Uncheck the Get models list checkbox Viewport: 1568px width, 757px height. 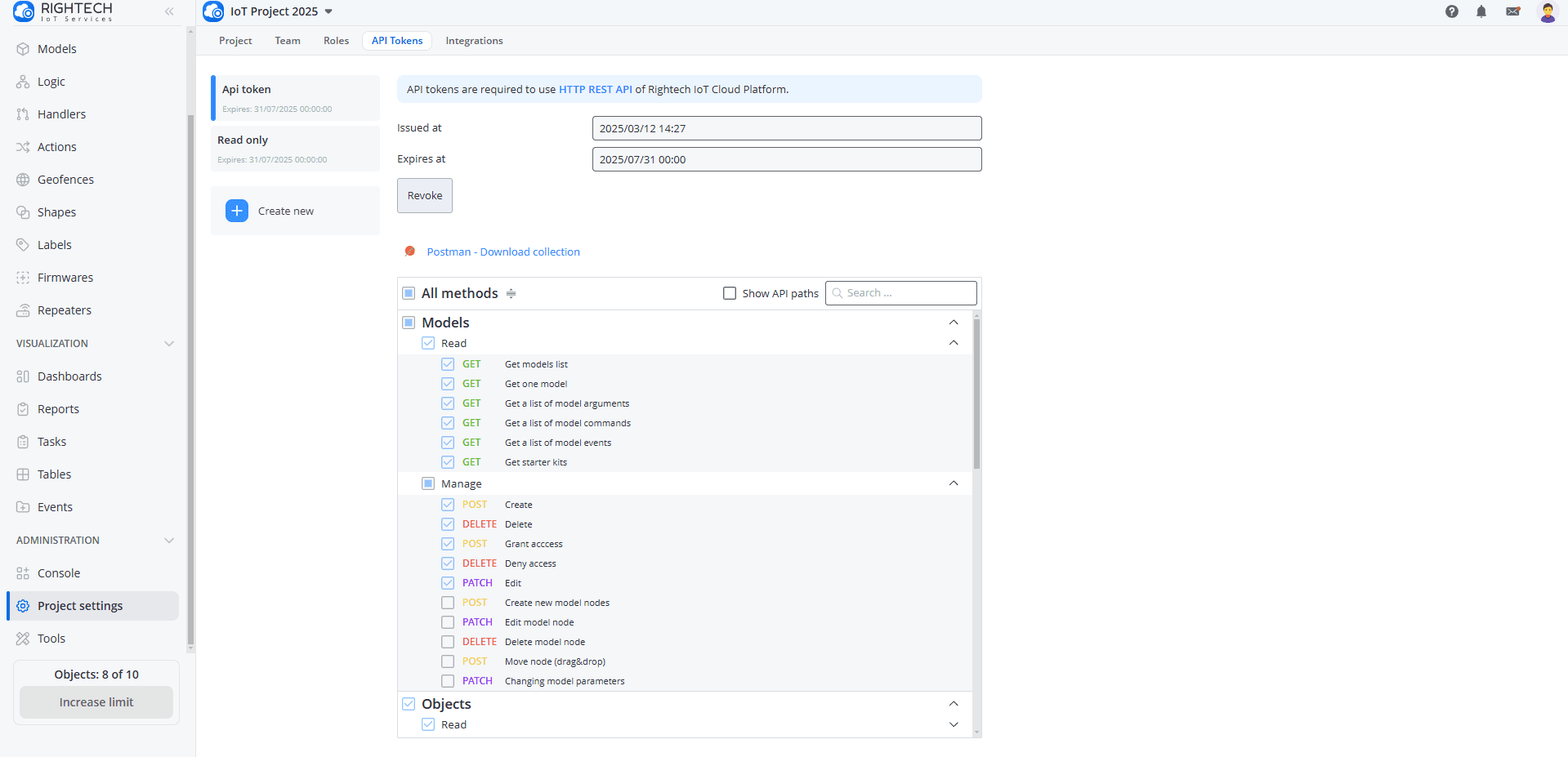click(448, 364)
